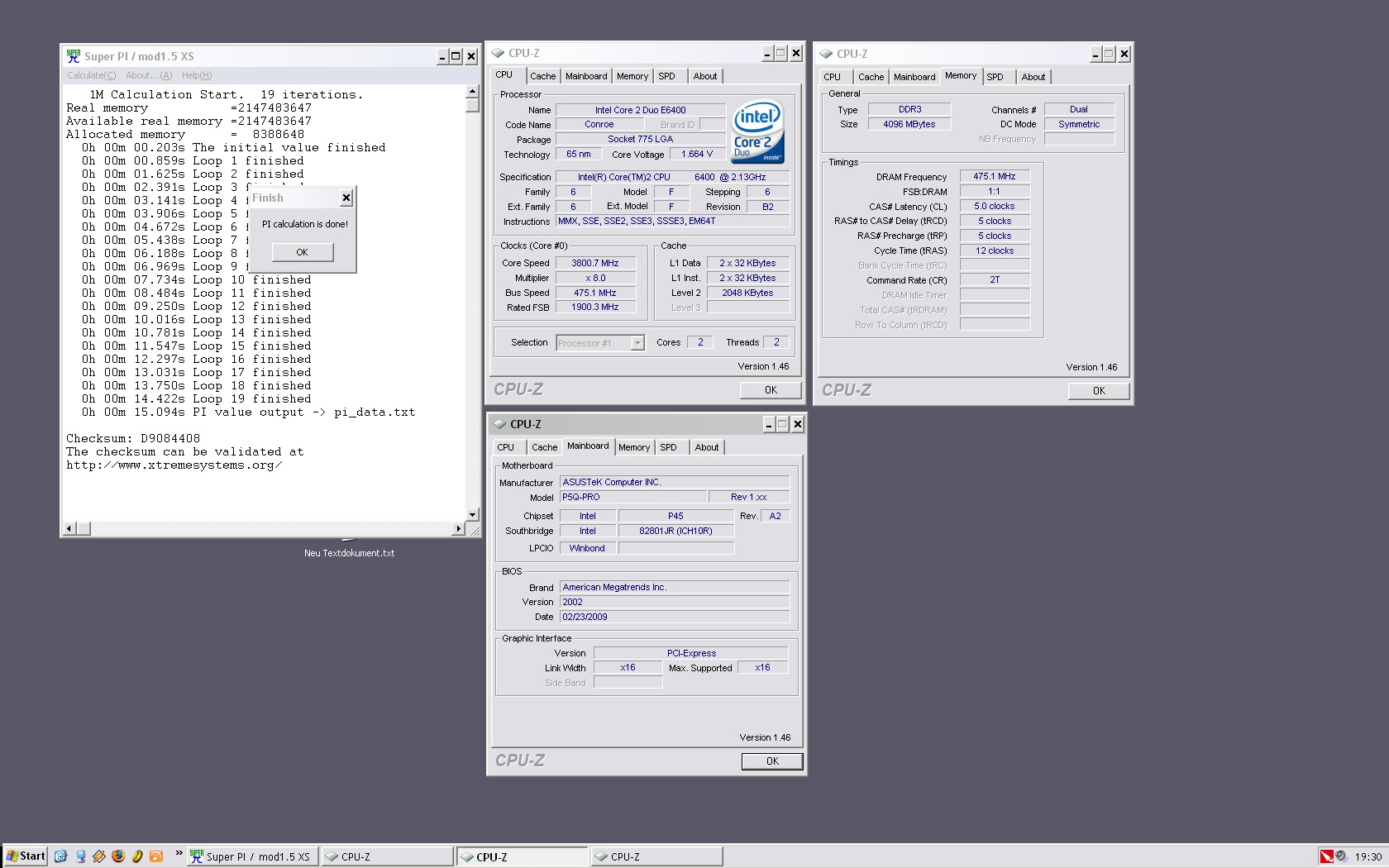Screen dimensions: 1389x868
Task: Click the taskbar clock showing 19:30
Action: (1368, 857)
